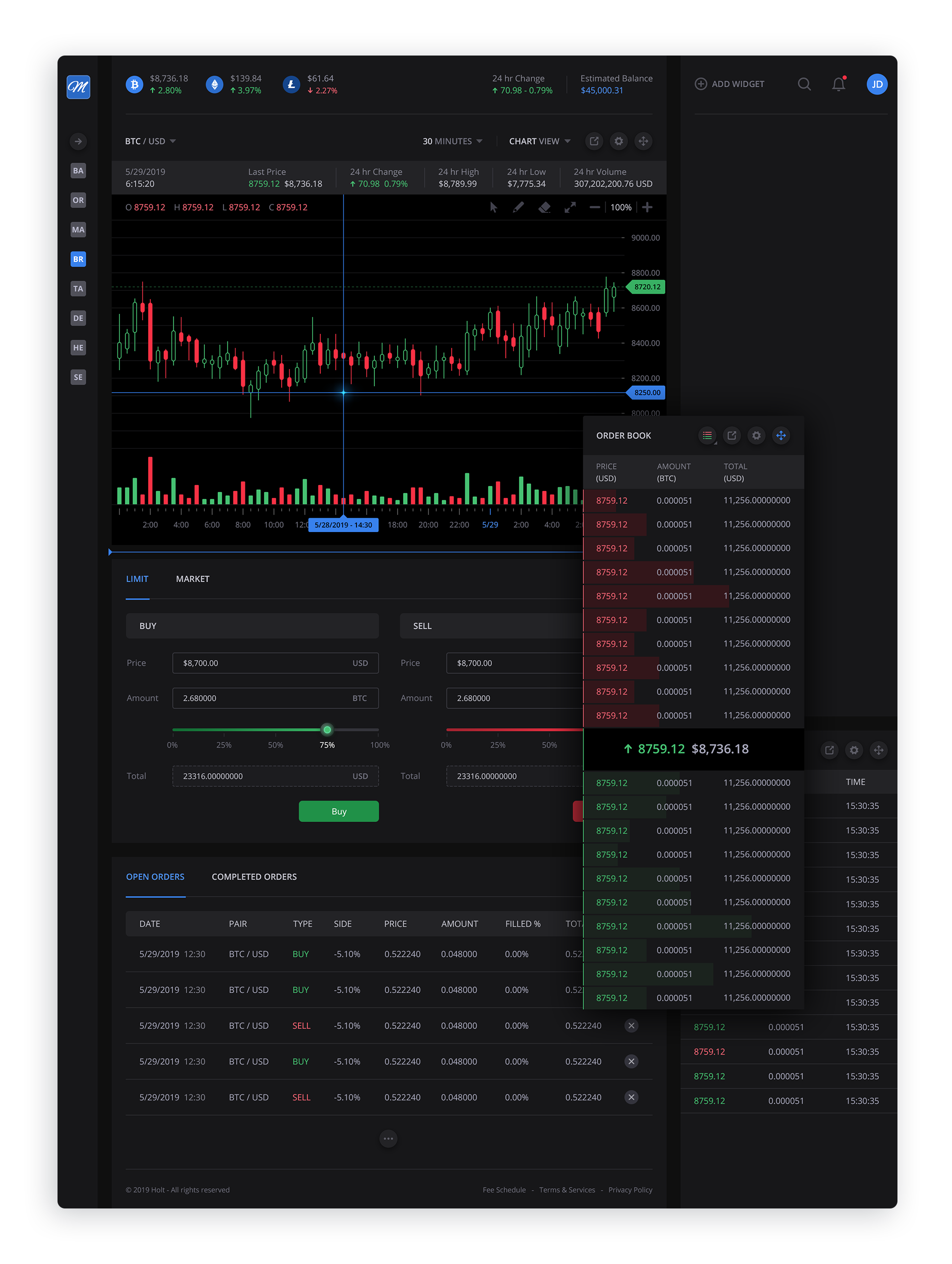Click the ADD WIDGET button
Image resolution: width=952 pixels, height=1264 pixels.
pos(729,84)
